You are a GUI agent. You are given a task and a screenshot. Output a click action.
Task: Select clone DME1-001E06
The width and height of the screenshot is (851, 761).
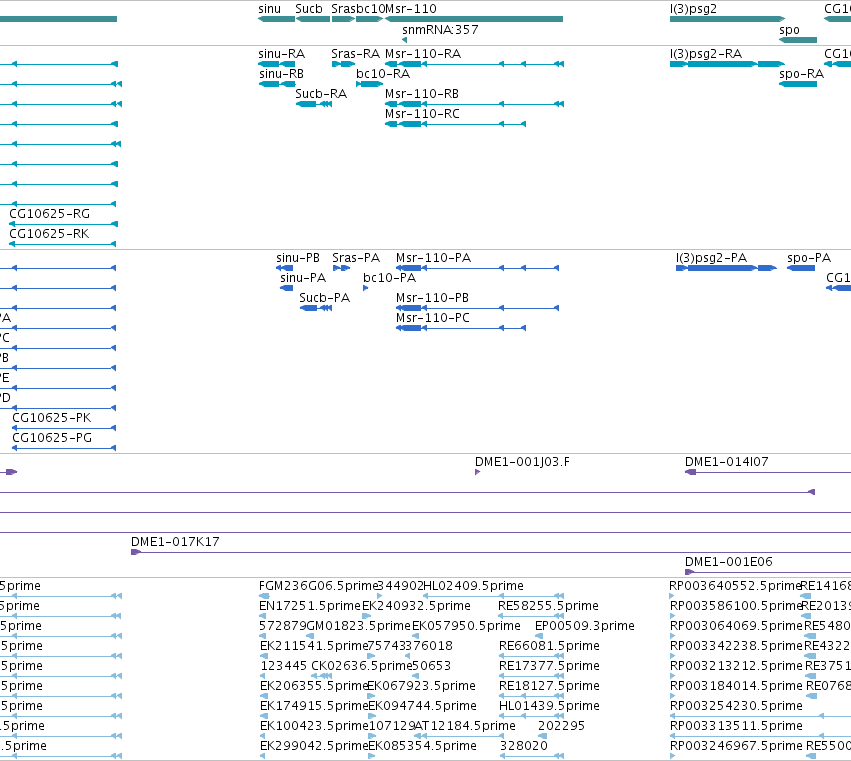(x=768, y=572)
